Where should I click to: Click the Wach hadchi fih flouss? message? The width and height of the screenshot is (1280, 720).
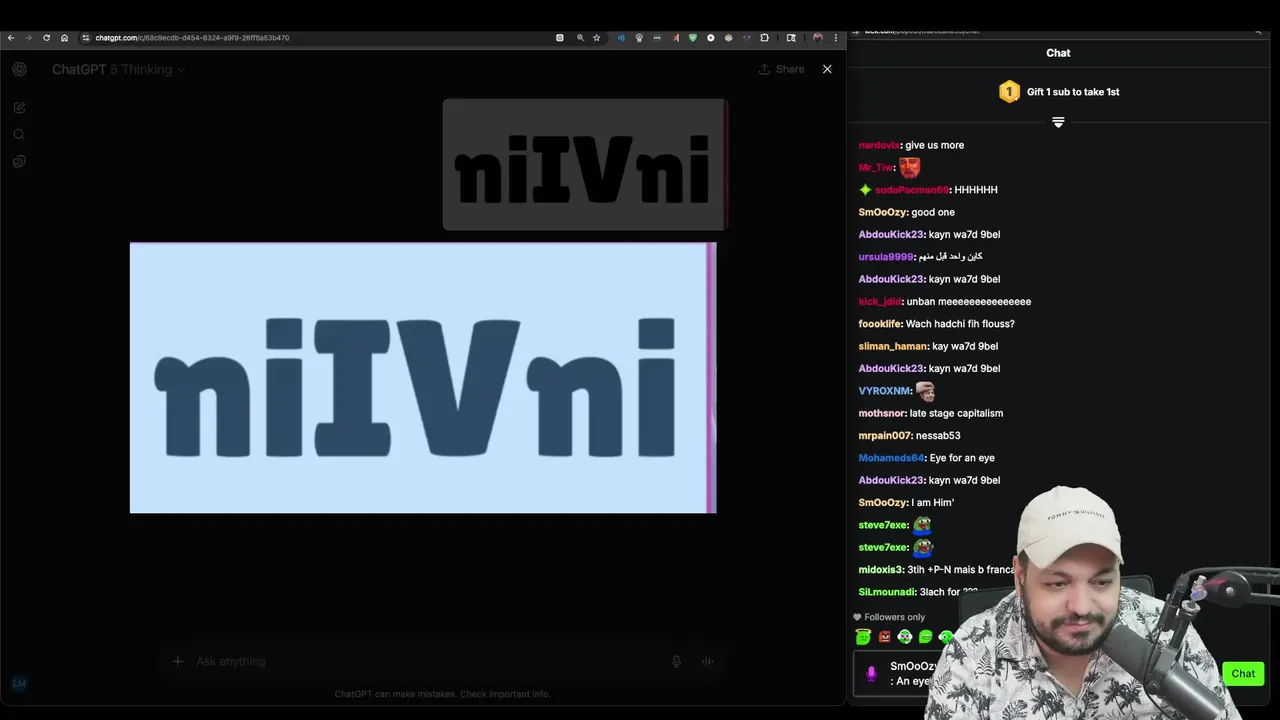[x=960, y=324]
